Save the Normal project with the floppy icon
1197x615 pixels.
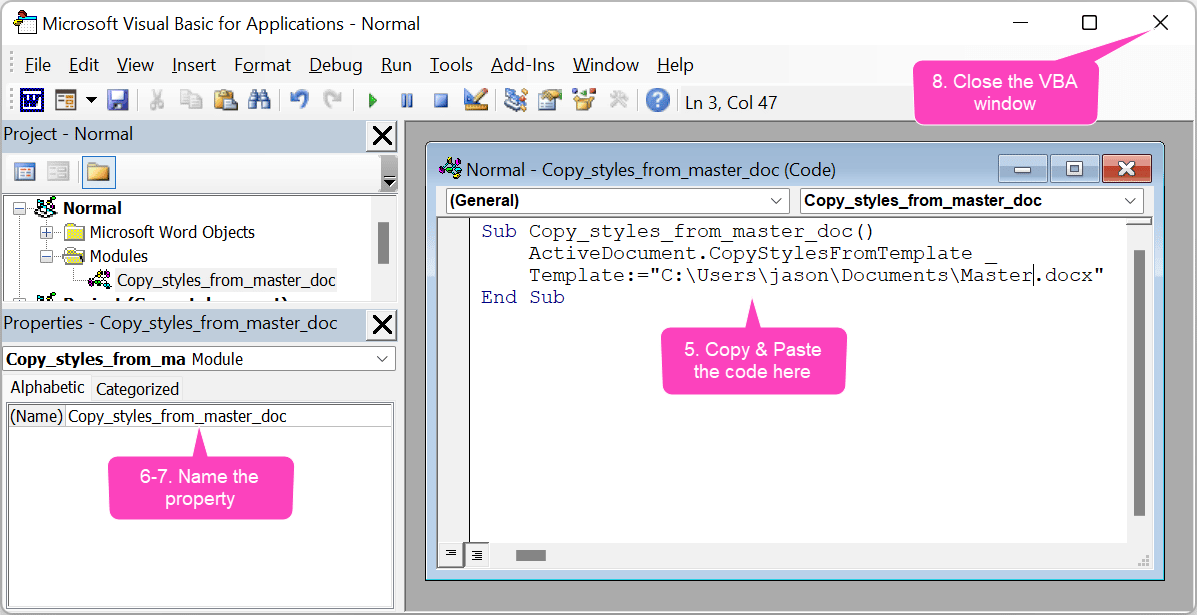[x=117, y=100]
